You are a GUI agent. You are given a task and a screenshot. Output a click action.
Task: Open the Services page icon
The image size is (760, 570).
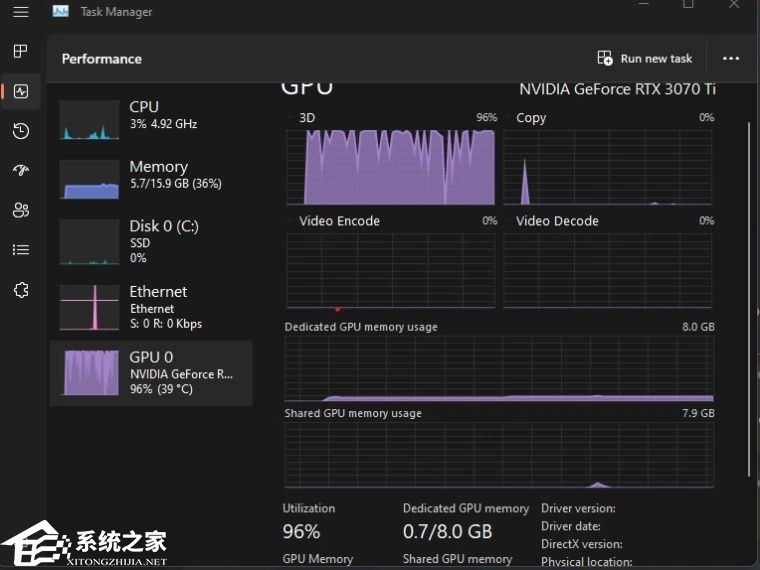tap(20, 290)
